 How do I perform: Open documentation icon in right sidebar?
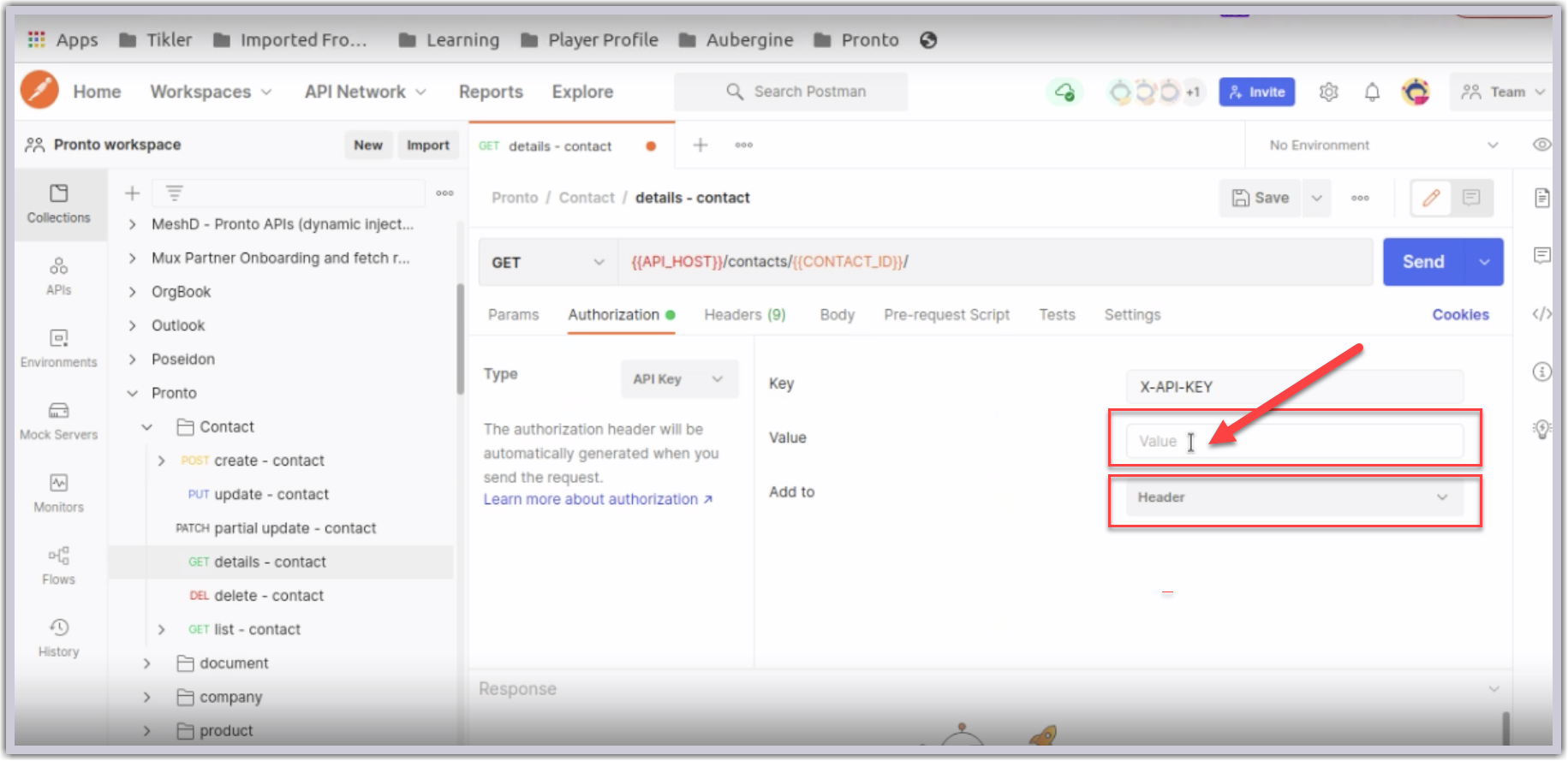click(1541, 198)
